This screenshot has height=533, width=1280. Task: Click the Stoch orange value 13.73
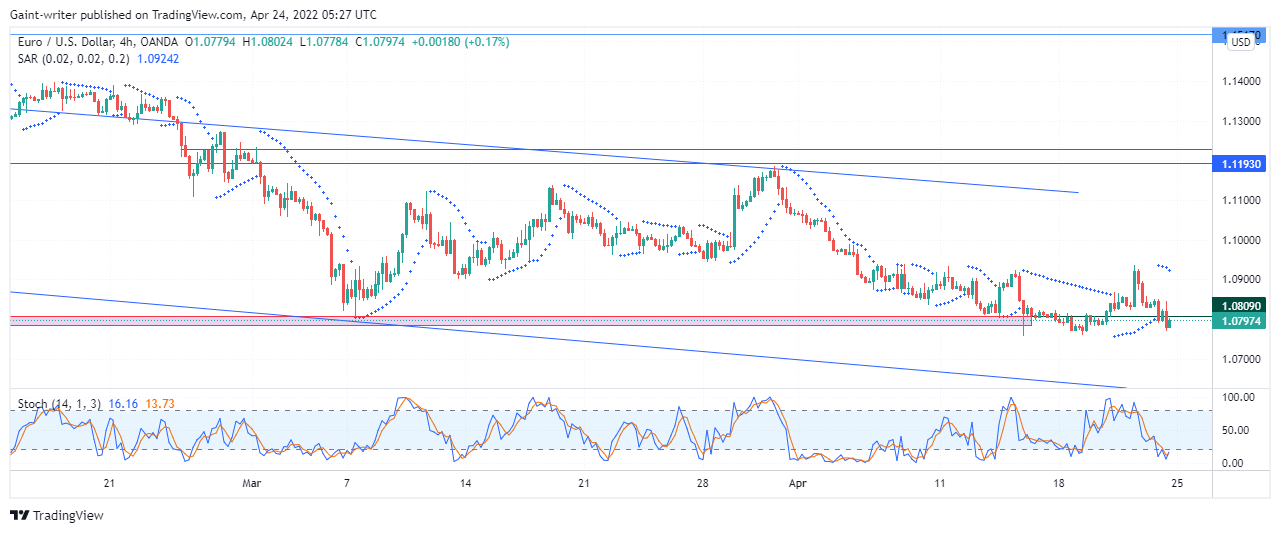[160, 404]
